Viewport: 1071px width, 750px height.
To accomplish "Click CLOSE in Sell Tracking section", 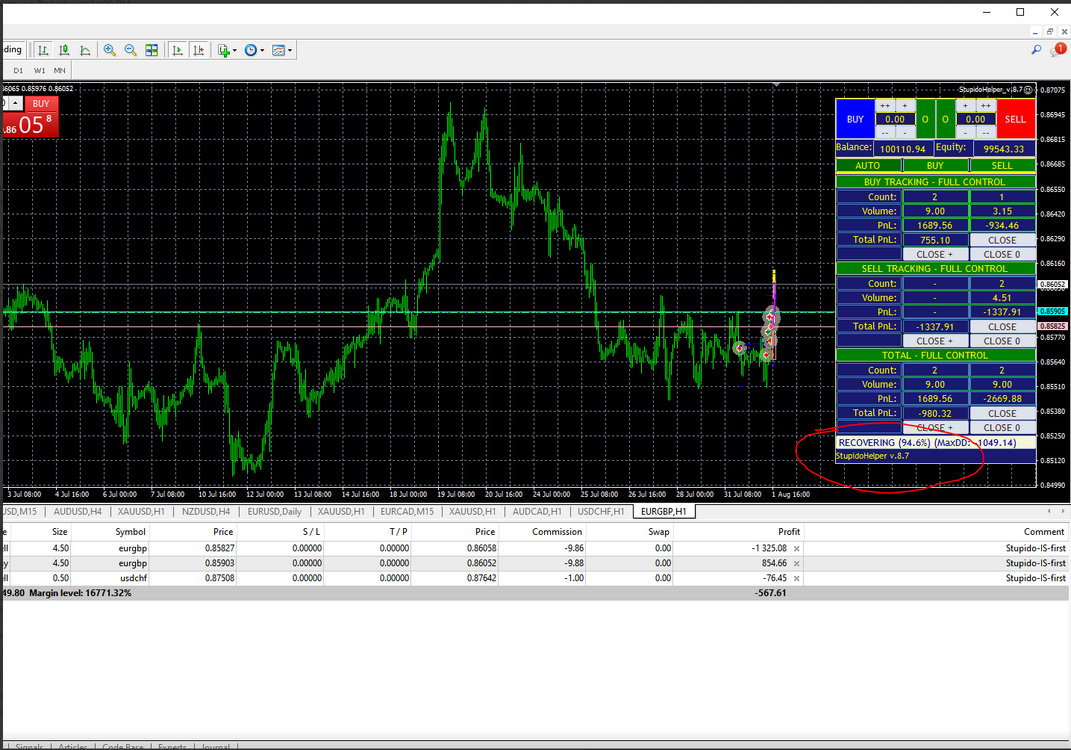I will [x=1002, y=327].
